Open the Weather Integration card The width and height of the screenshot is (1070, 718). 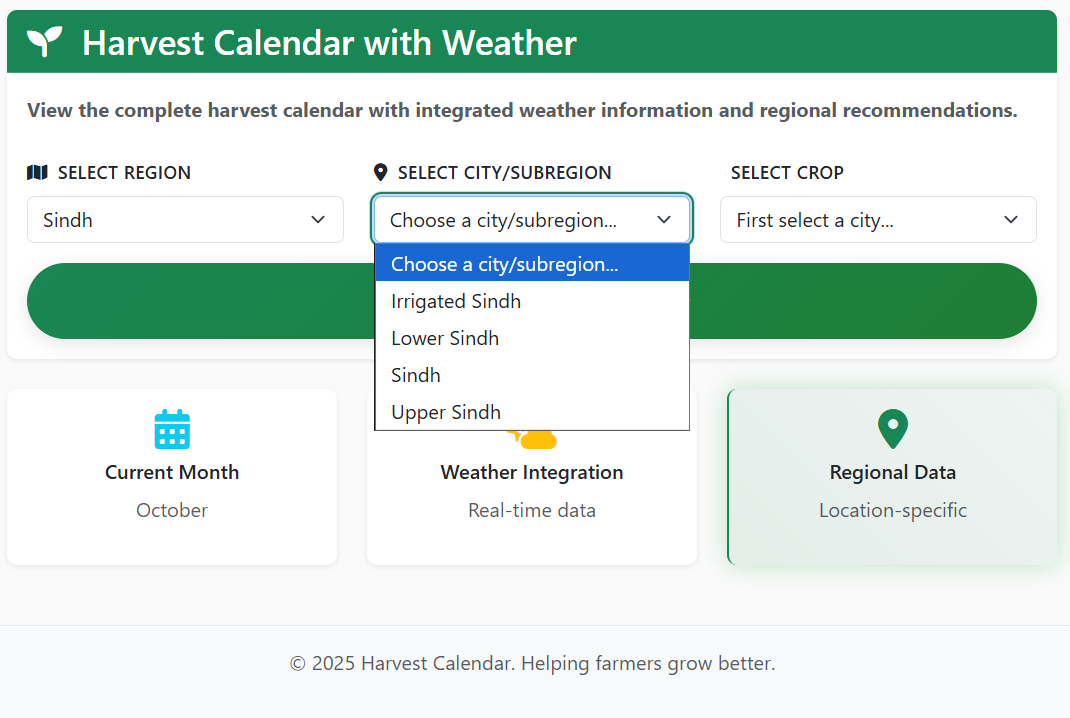[532, 497]
